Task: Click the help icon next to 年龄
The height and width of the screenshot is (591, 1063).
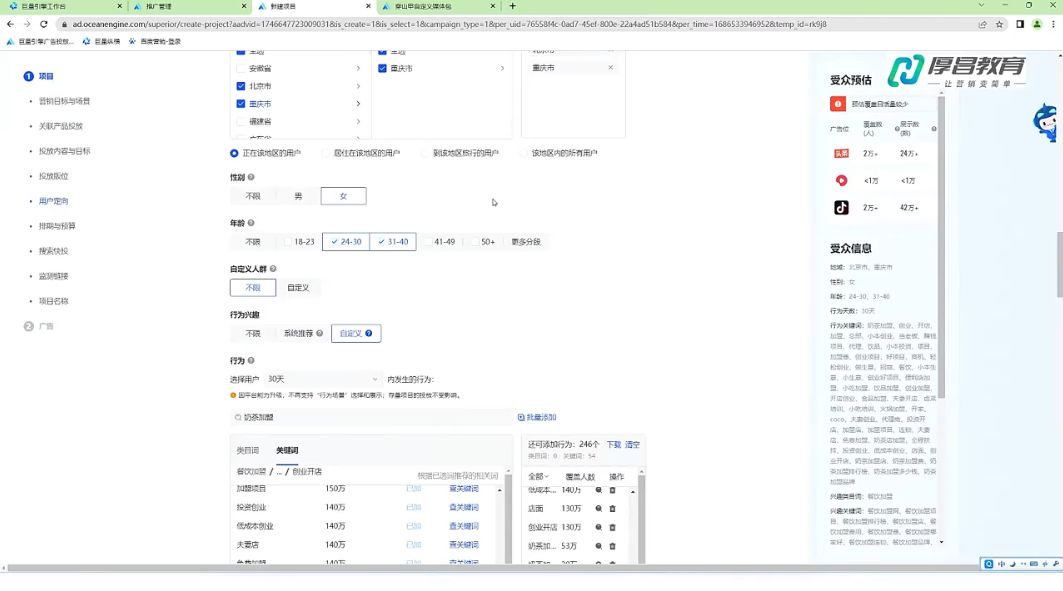Action: tap(251, 223)
